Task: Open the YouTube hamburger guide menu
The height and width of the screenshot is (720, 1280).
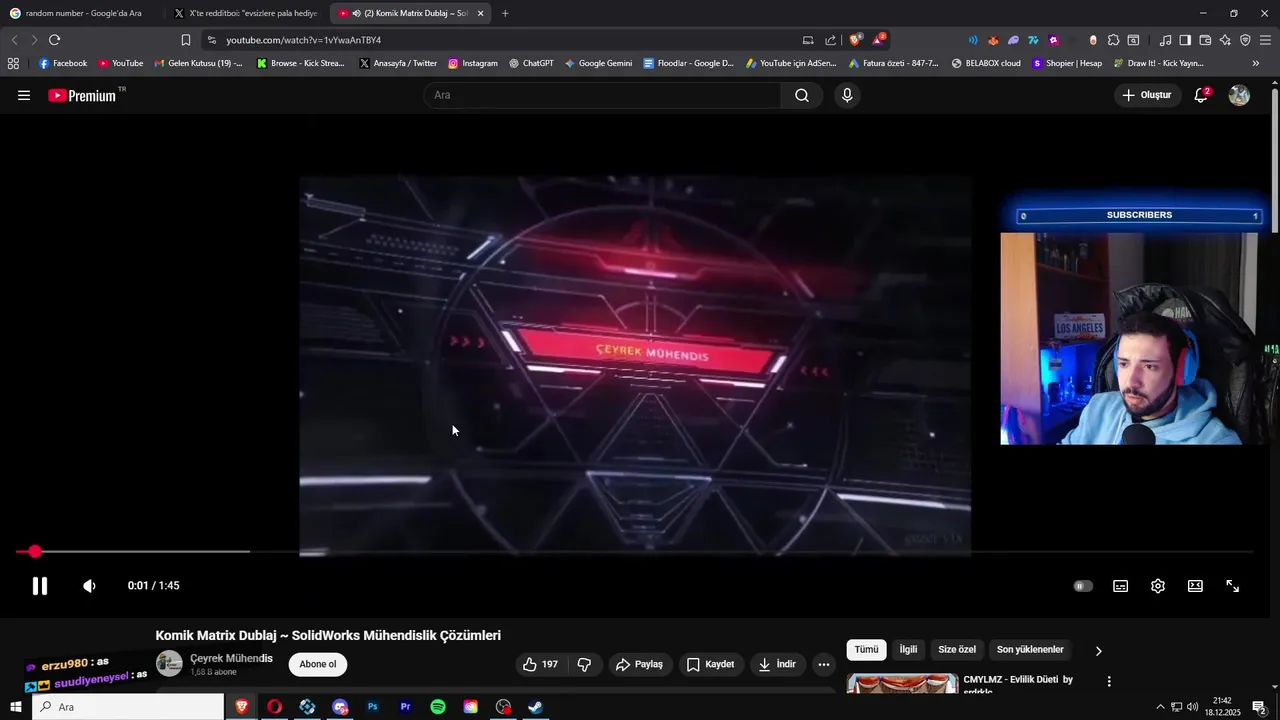Action: (24, 95)
